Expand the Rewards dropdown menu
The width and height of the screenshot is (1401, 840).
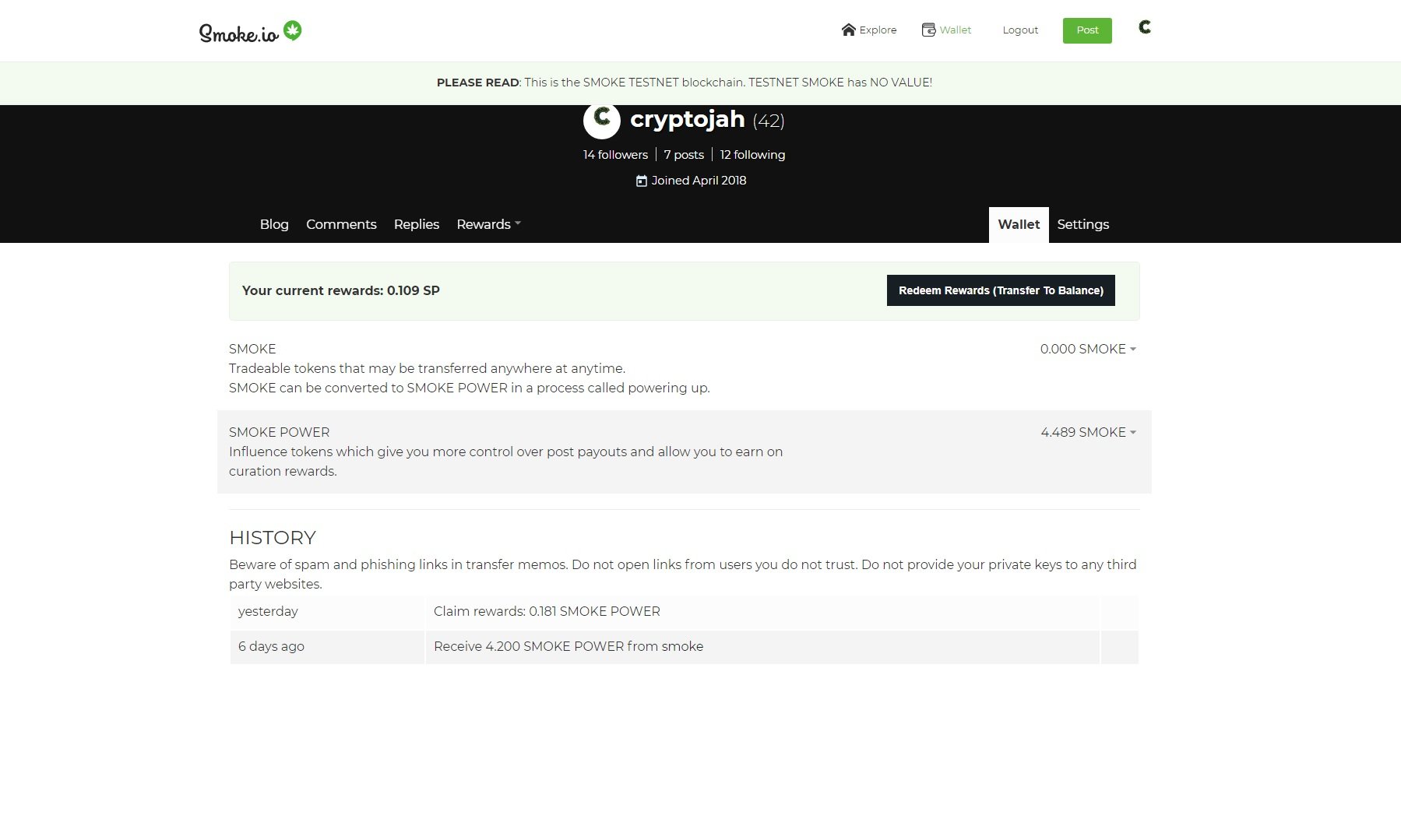point(488,224)
